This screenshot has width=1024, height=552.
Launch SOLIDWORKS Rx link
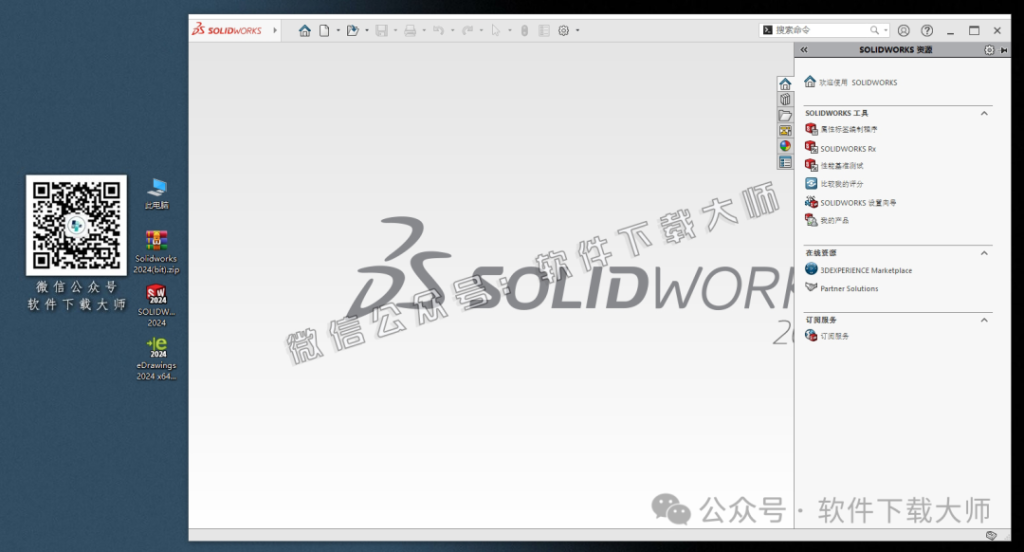[x=840, y=148]
